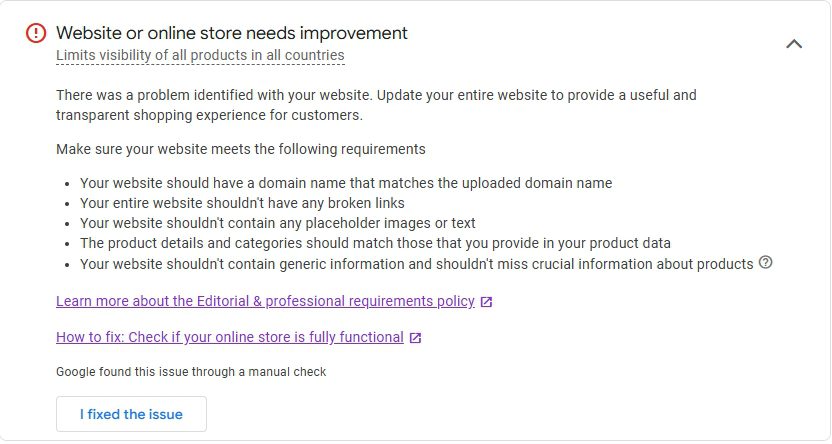This screenshot has width=832, height=444.
Task: Click the 'Website or online store needs improvement' heading
Action: click(232, 33)
